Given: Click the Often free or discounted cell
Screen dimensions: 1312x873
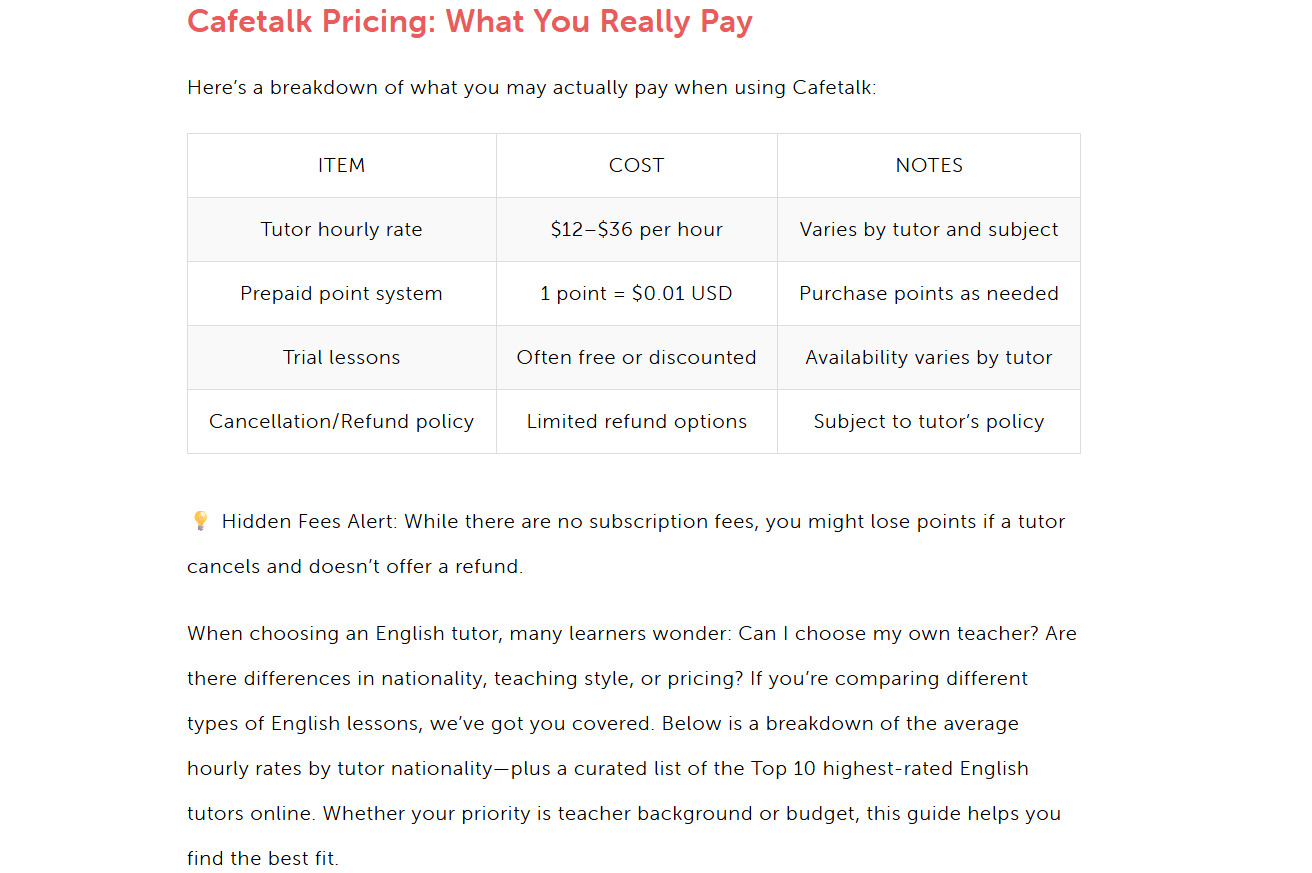Looking at the screenshot, I should [636, 358].
